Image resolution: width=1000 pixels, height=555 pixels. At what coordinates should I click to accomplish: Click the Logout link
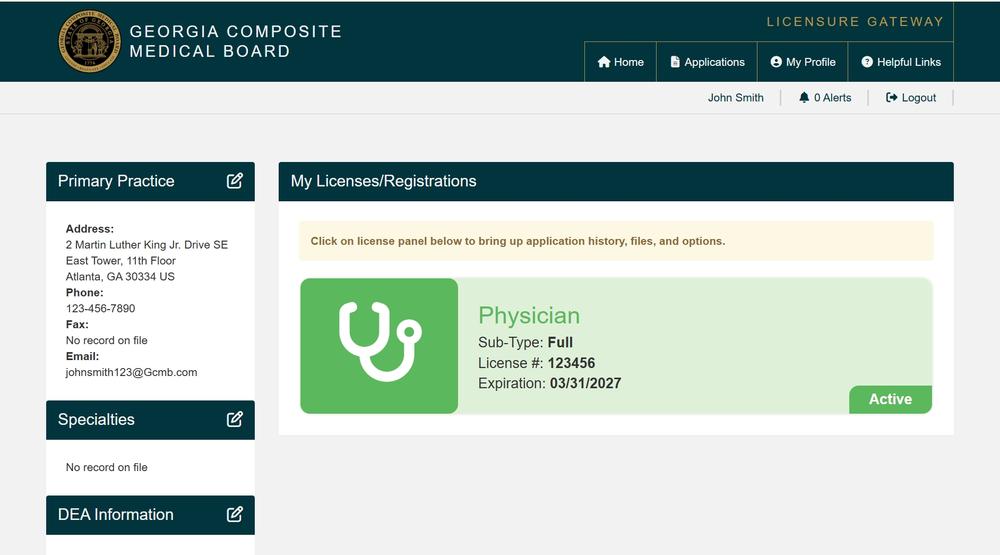pyautogui.click(x=911, y=98)
